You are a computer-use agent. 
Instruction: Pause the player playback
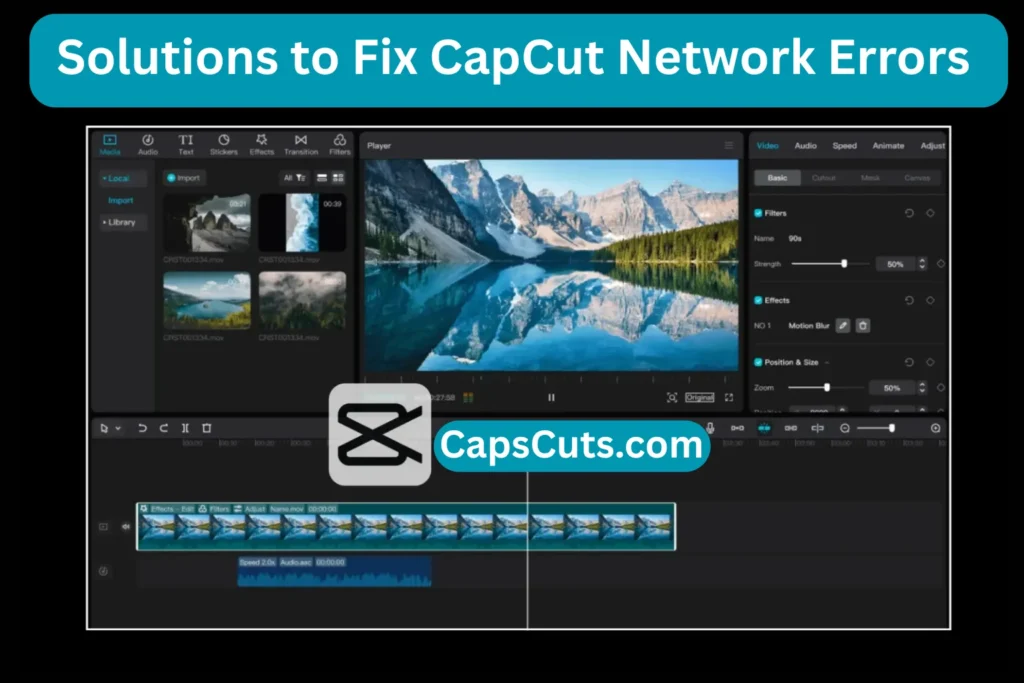click(551, 397)
